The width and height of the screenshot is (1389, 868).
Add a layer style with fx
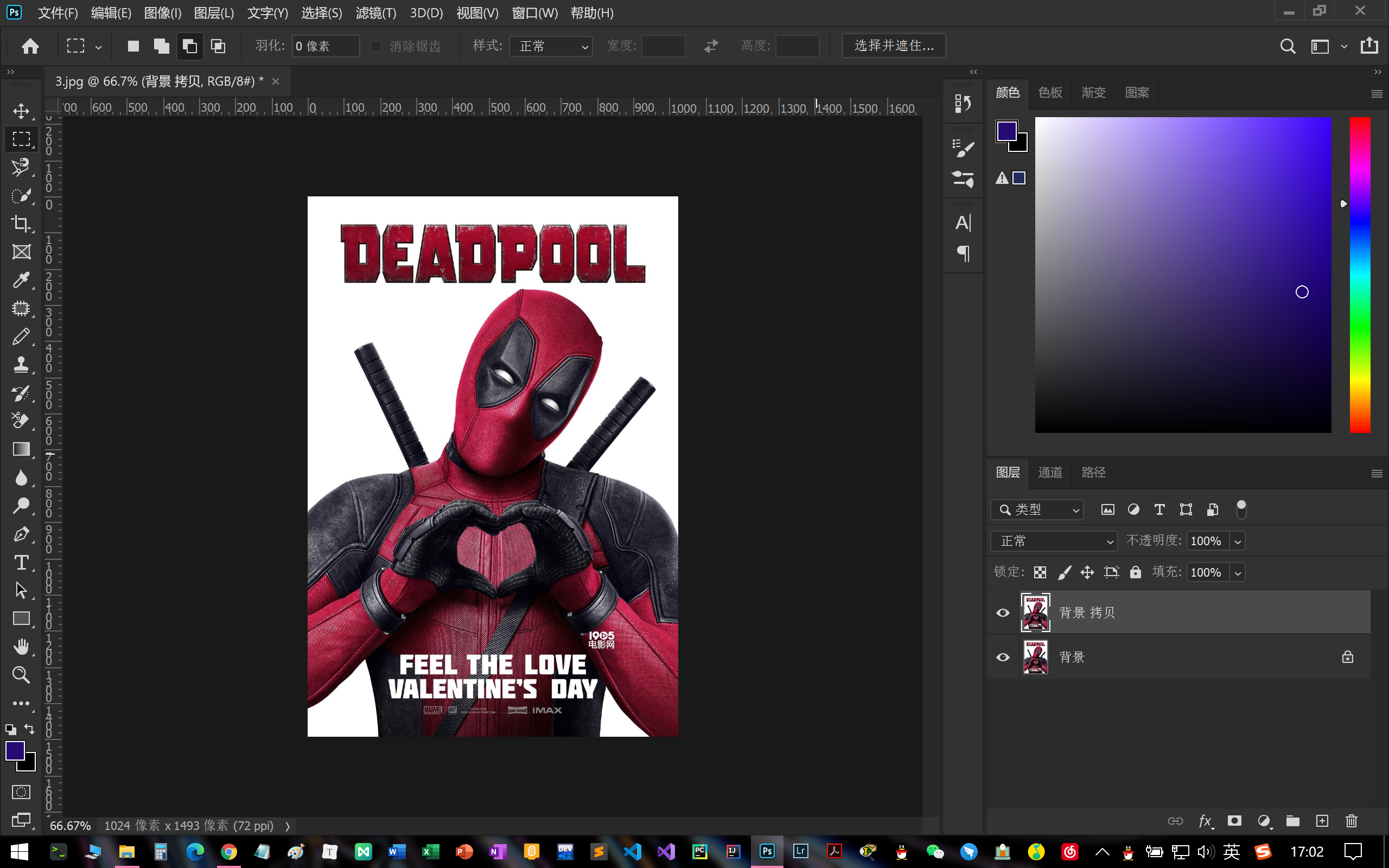(x=1205, y=821)
